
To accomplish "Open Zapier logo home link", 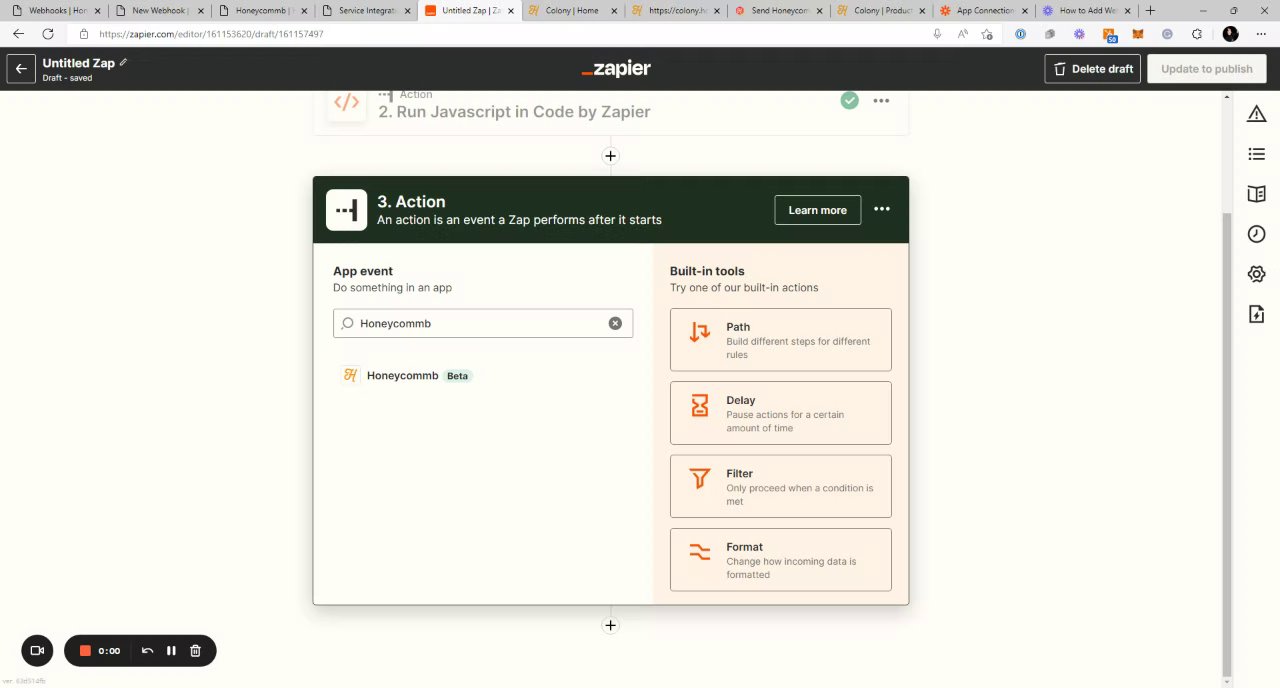I will pyautogui.click(x=616, y=69).
